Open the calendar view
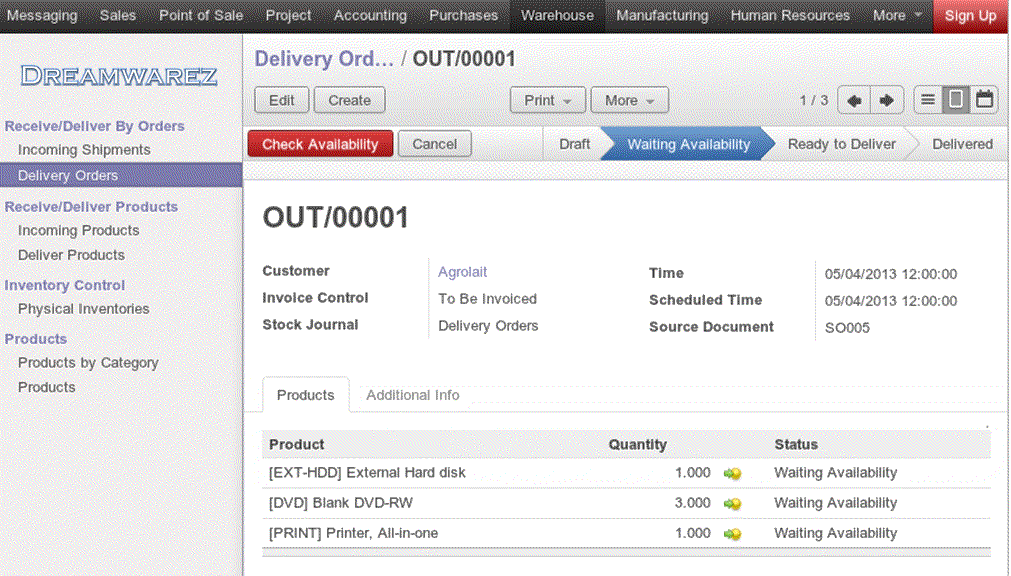Screen dimensions: 1011x576 (983, 99)
